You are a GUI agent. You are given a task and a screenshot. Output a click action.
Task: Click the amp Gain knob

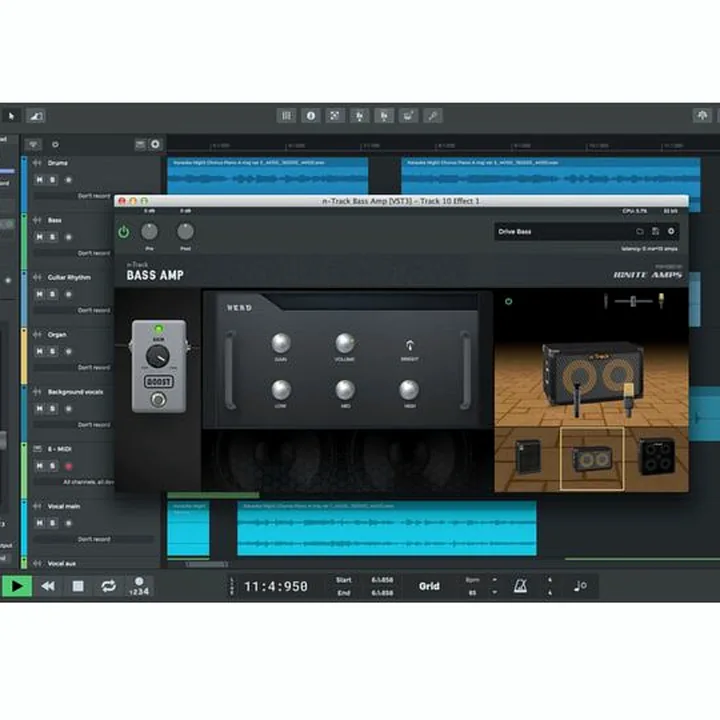281,343
